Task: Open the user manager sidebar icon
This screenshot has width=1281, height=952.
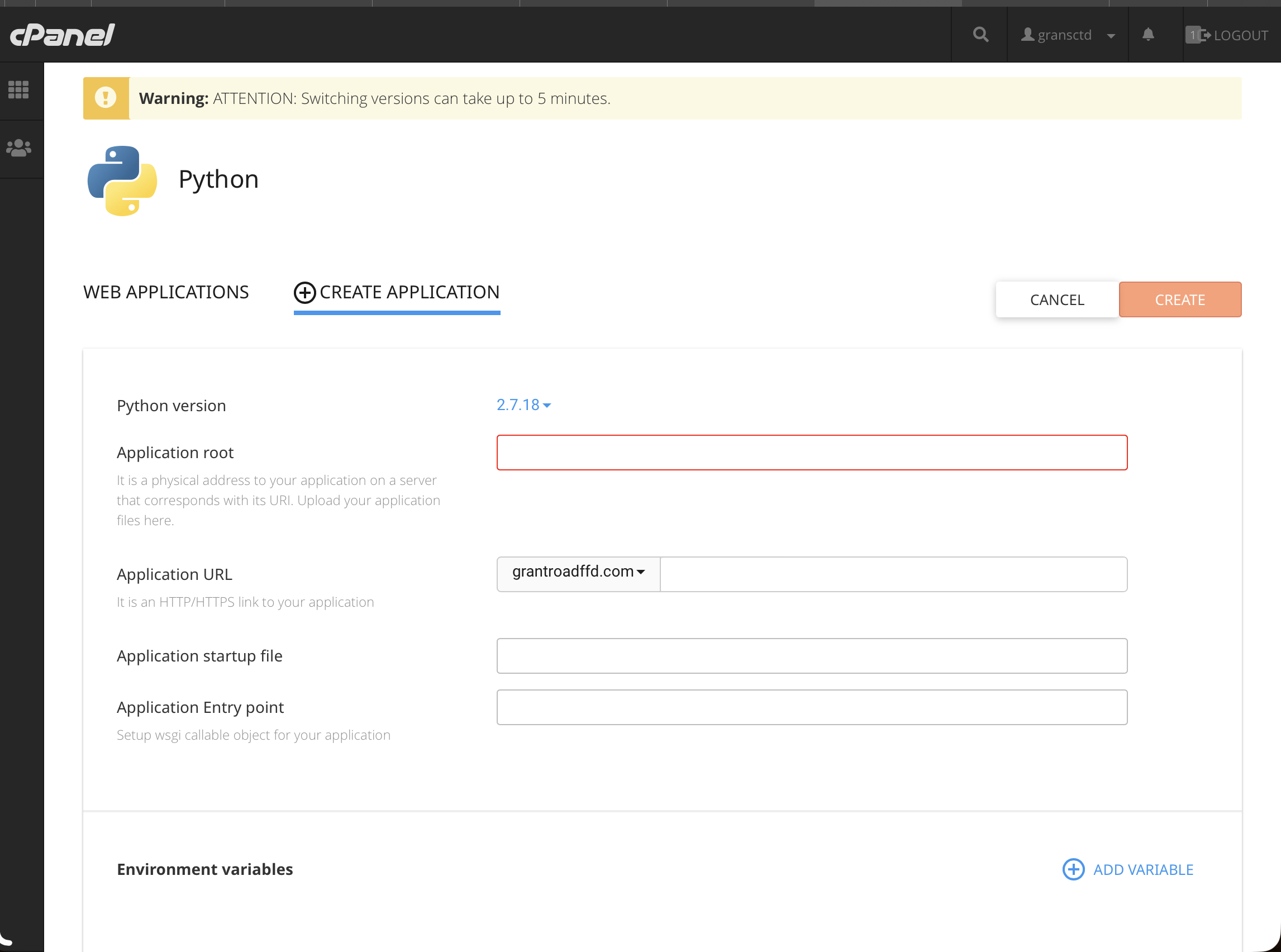Action: (18, 149)
